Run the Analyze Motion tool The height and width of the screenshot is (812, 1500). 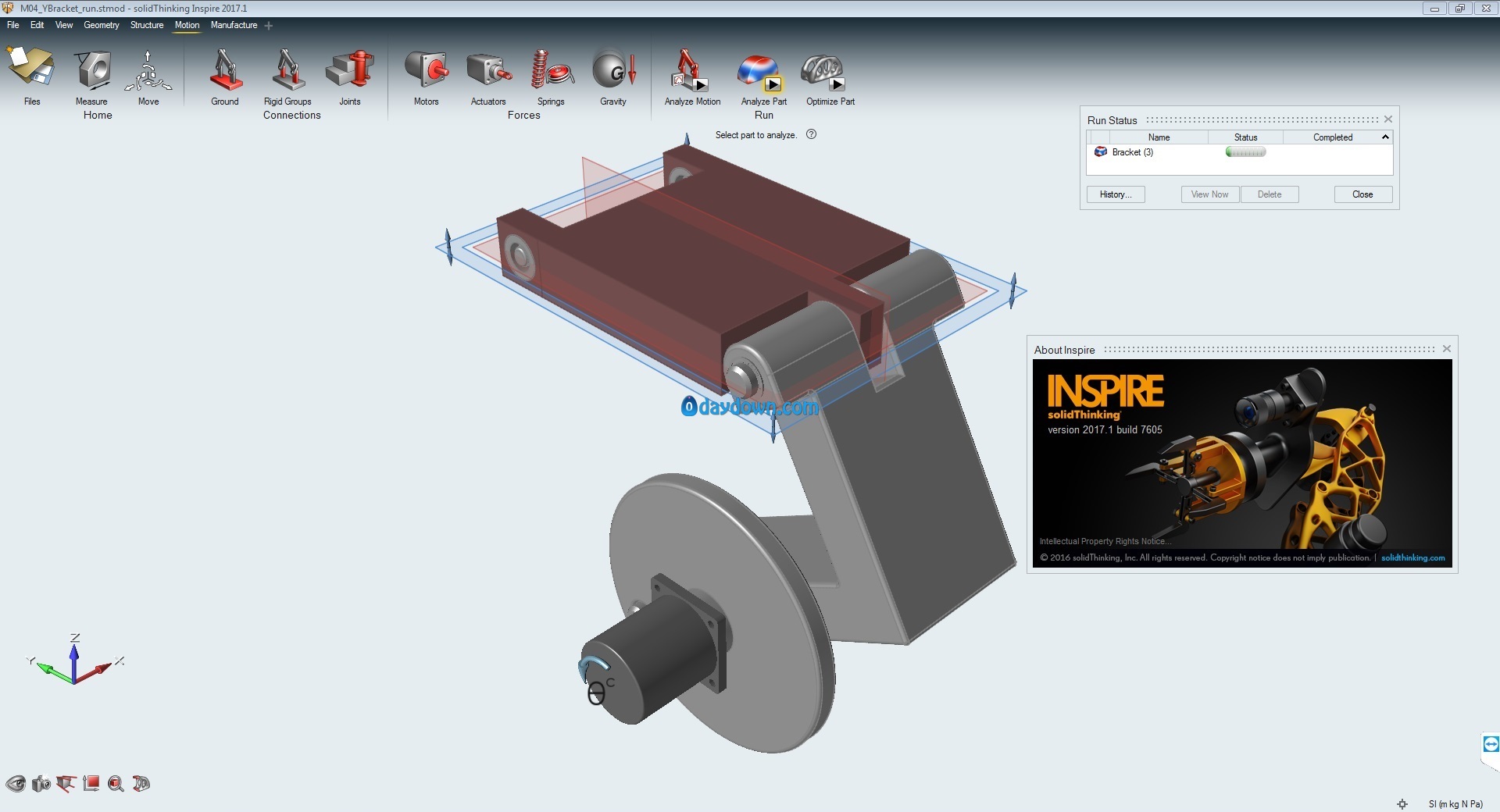tap(691, 70)
